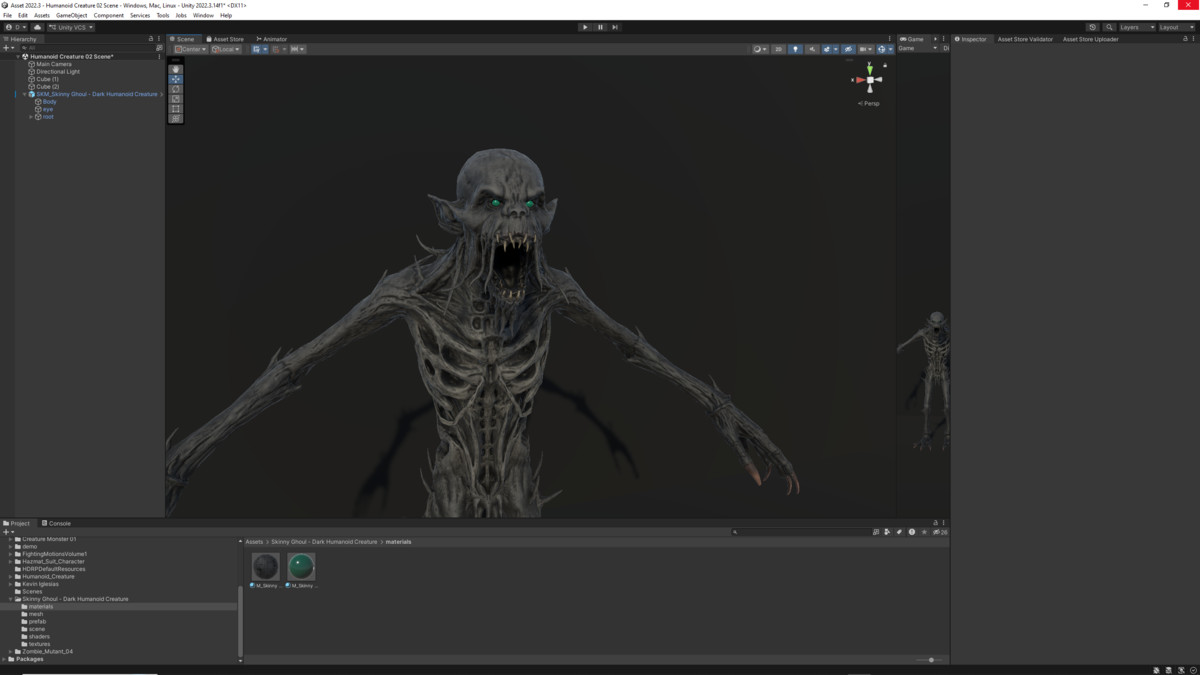
Task: Select the Rotate tool
Action: pos(176,89)
